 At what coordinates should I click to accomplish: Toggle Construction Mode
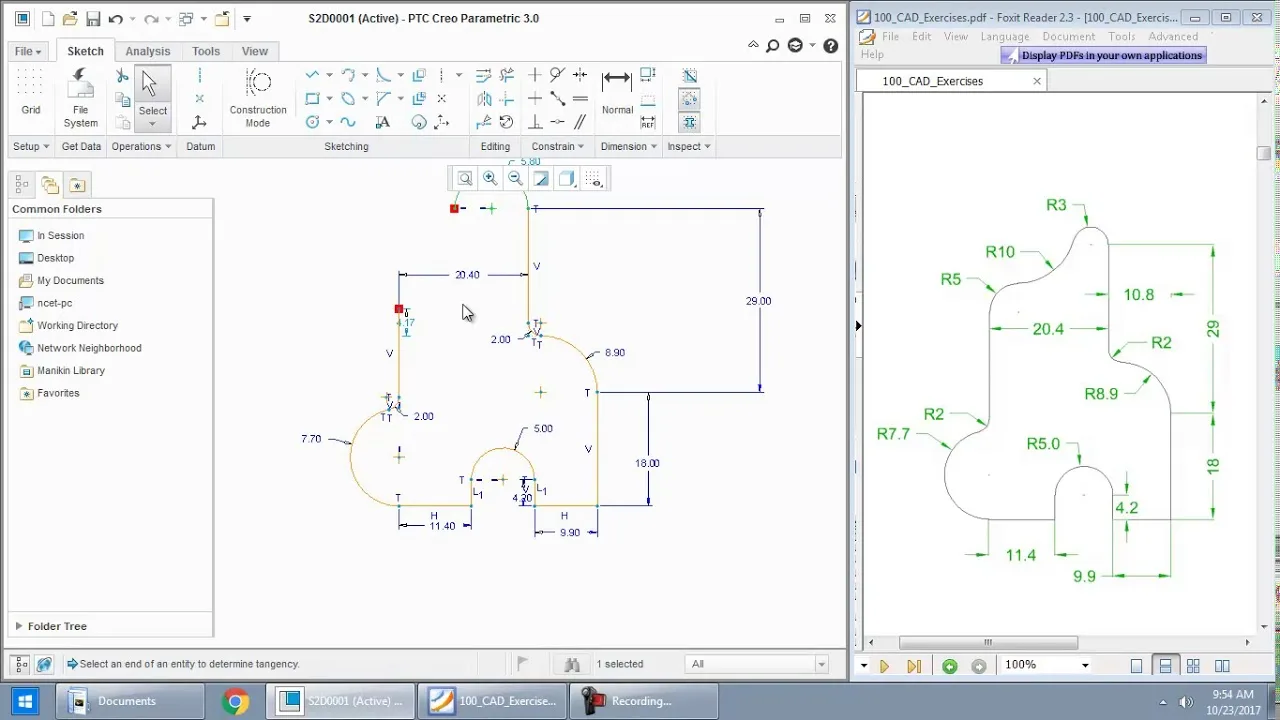click(x=258, y=98)
